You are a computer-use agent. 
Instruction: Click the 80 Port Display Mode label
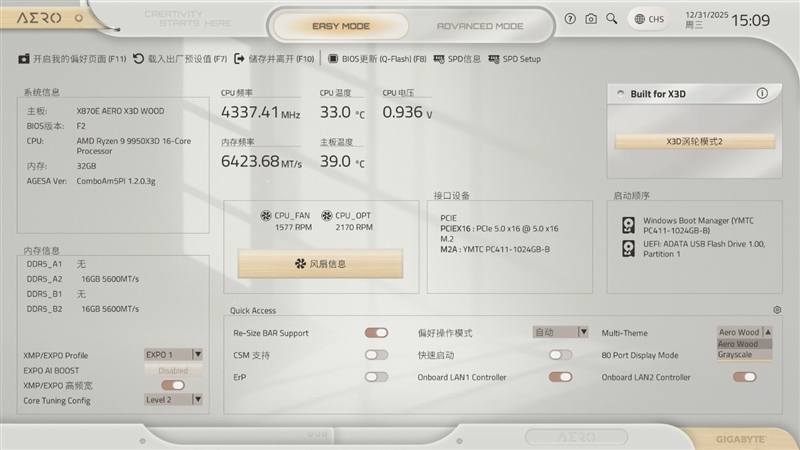640,355
